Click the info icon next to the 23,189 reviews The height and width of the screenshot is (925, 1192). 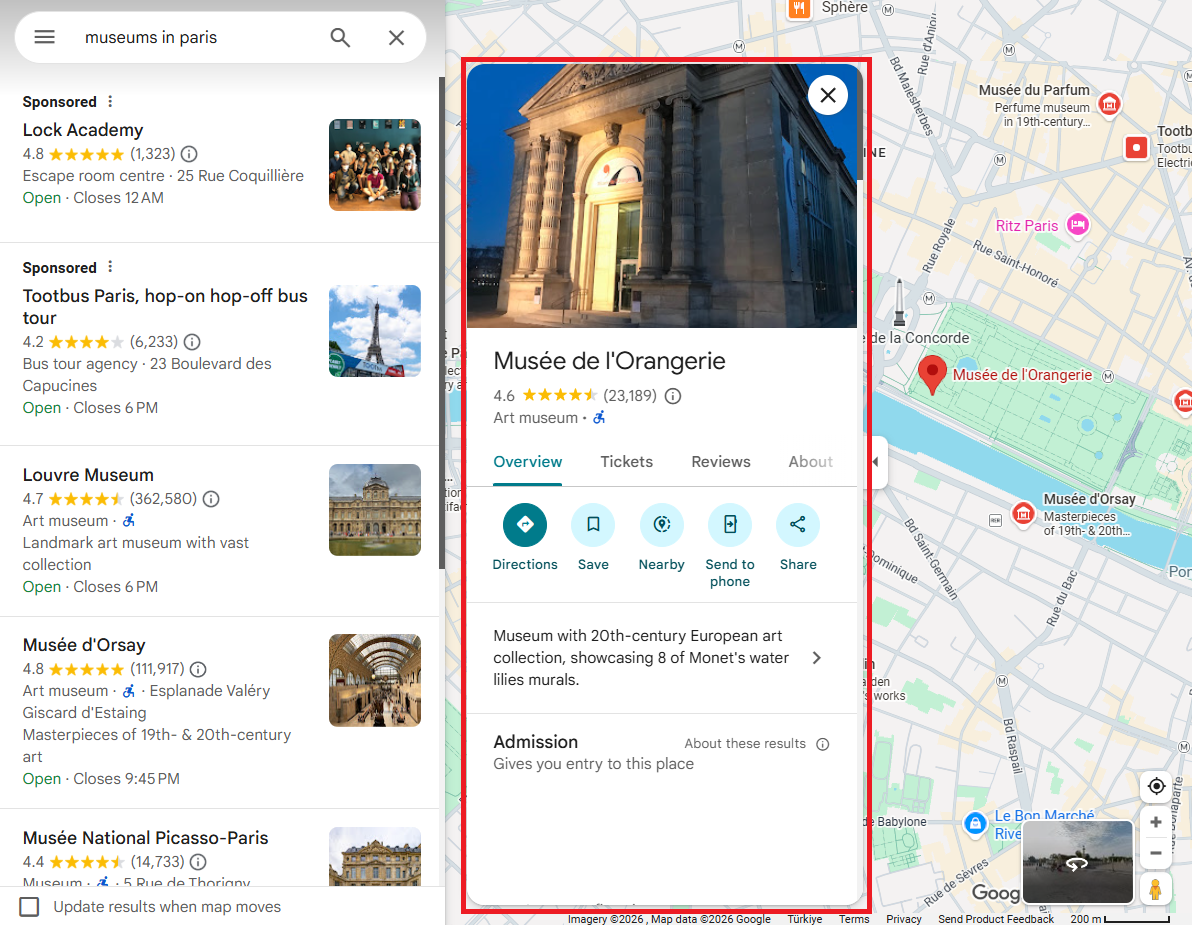point(672,396)
